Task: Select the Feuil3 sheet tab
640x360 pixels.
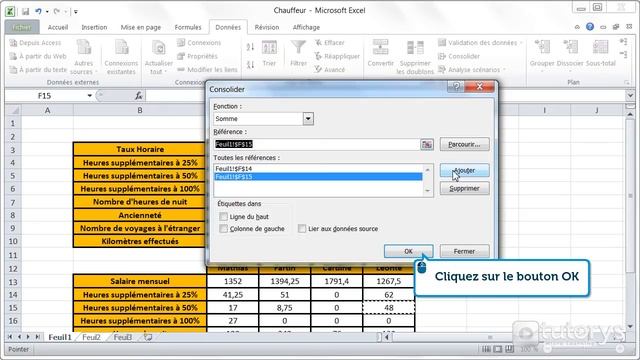Action: [x=122, y=337]
